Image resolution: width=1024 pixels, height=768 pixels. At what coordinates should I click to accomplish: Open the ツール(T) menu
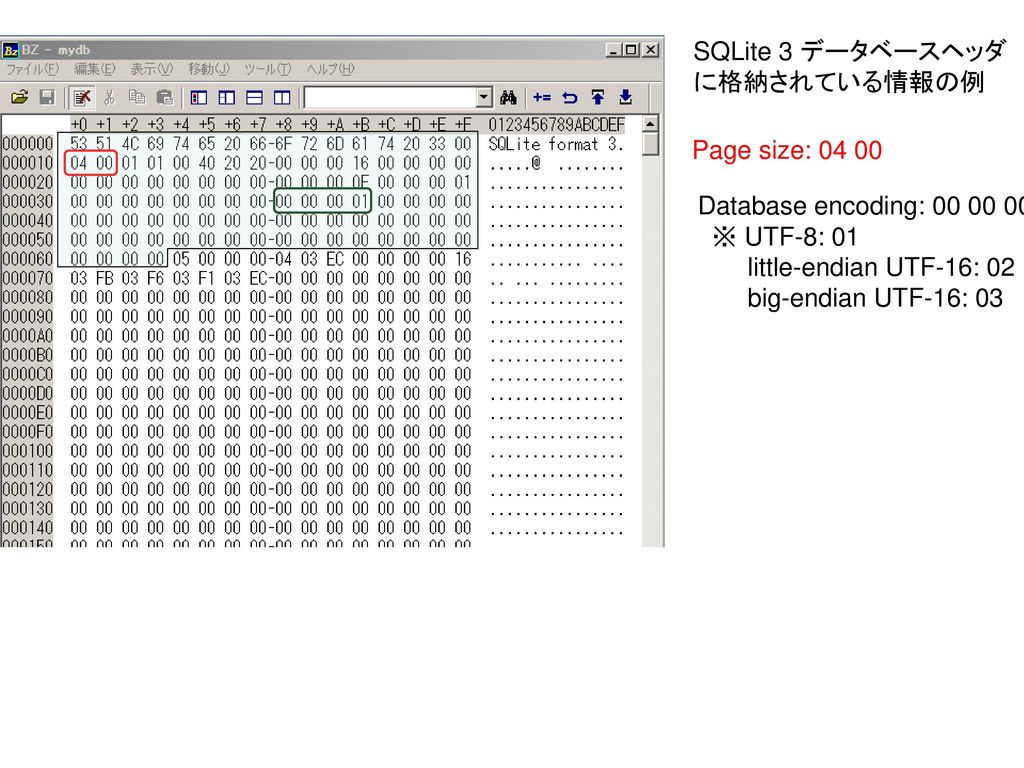coord(268,69)
